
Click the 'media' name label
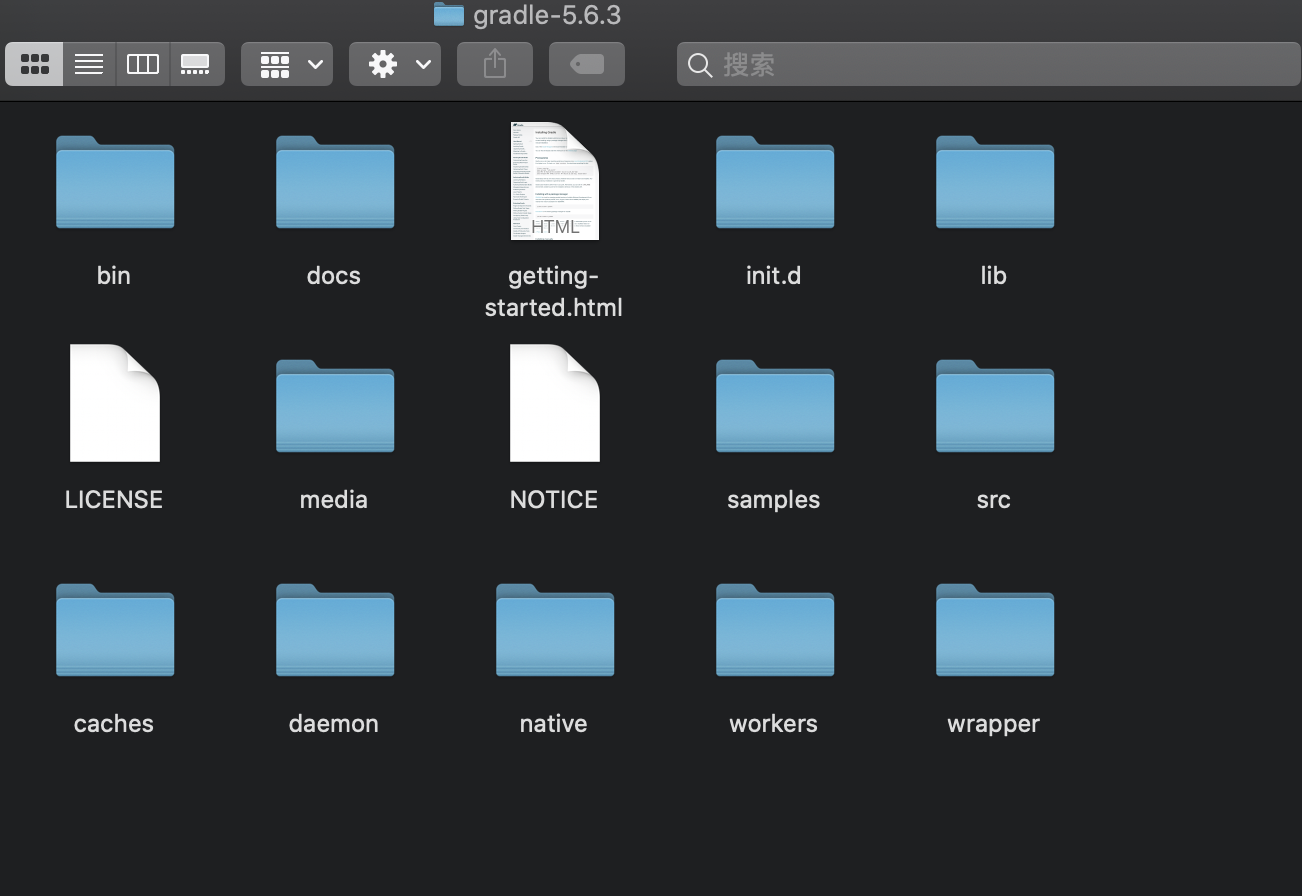334,500
